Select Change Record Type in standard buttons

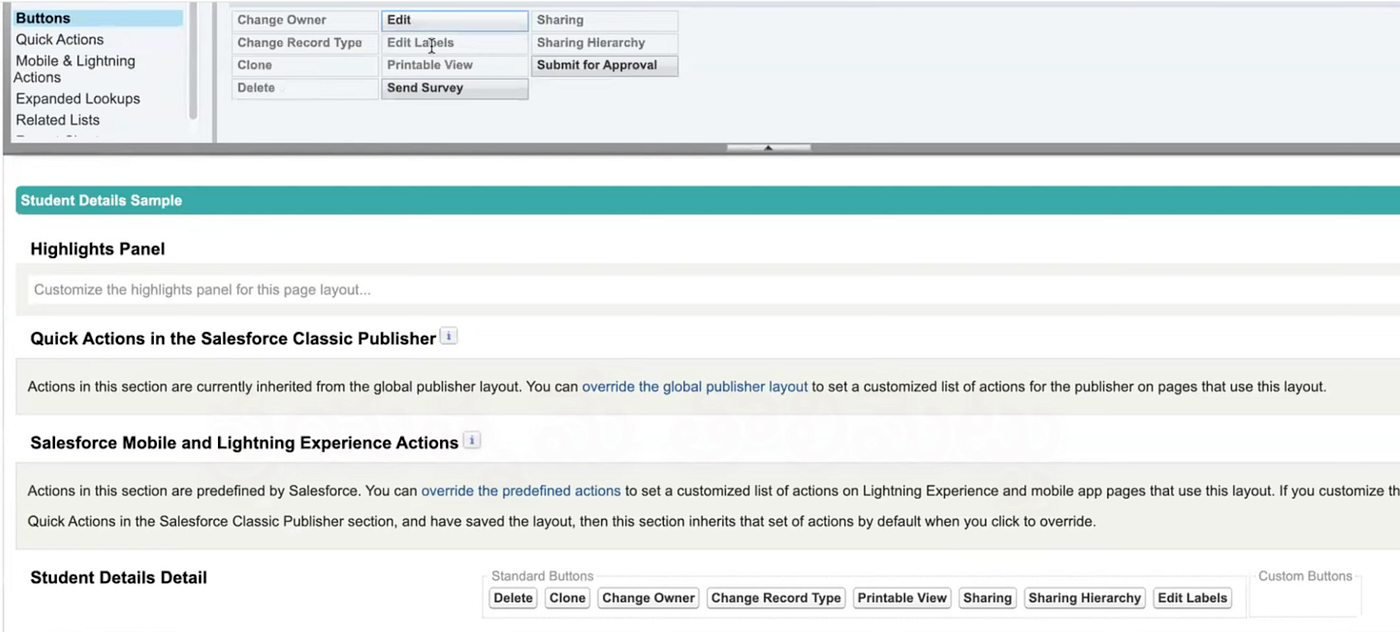coord(776,598)
